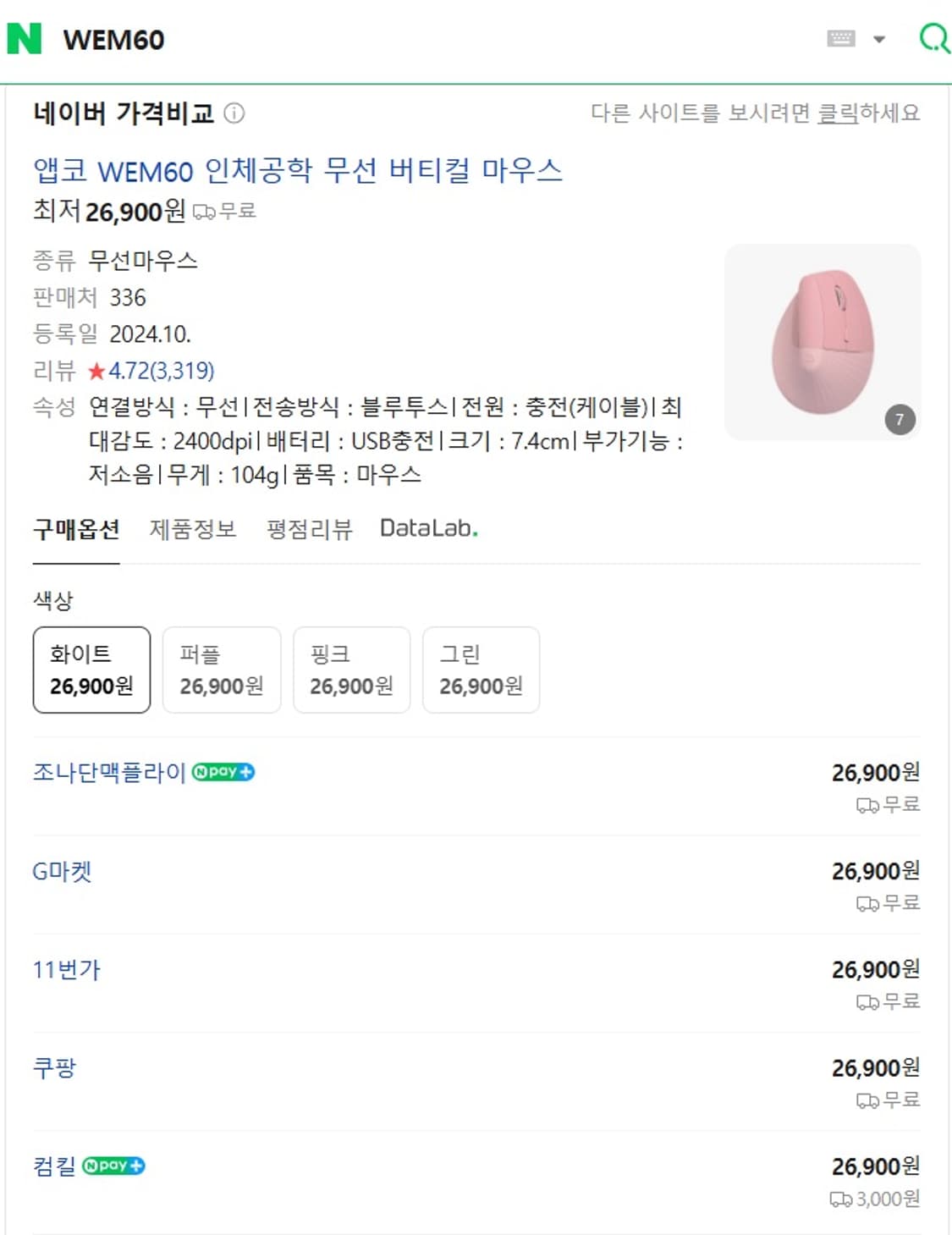The height and width of the screenshot is (1235, 952).
Task: Open the 평점리뷰 tab
Action: [308, 528]
